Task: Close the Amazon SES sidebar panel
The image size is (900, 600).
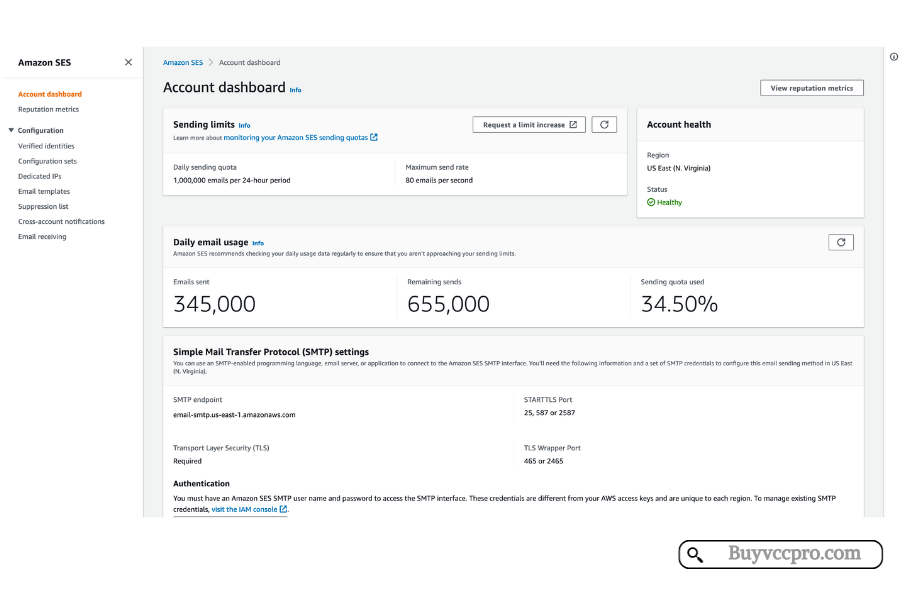Action: click(128, 62)
